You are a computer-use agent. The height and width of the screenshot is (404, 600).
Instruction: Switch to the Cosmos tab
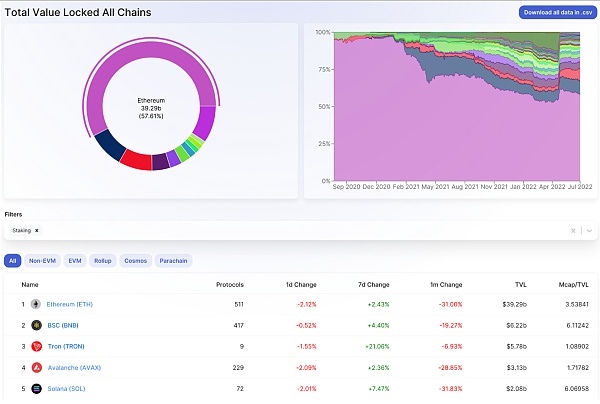(x=135, y=261)
